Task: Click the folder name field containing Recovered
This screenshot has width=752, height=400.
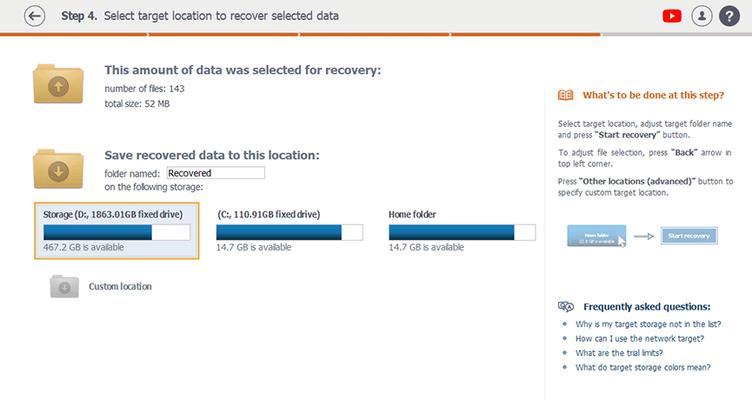Action: (x=215, y=173)
